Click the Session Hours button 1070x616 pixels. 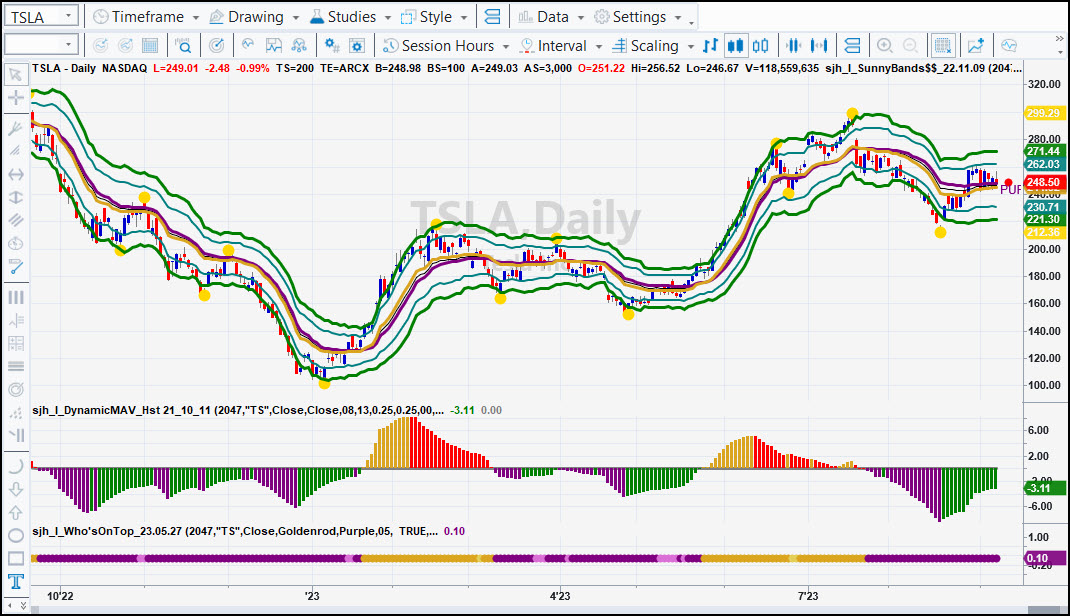[x=439, y=46]
